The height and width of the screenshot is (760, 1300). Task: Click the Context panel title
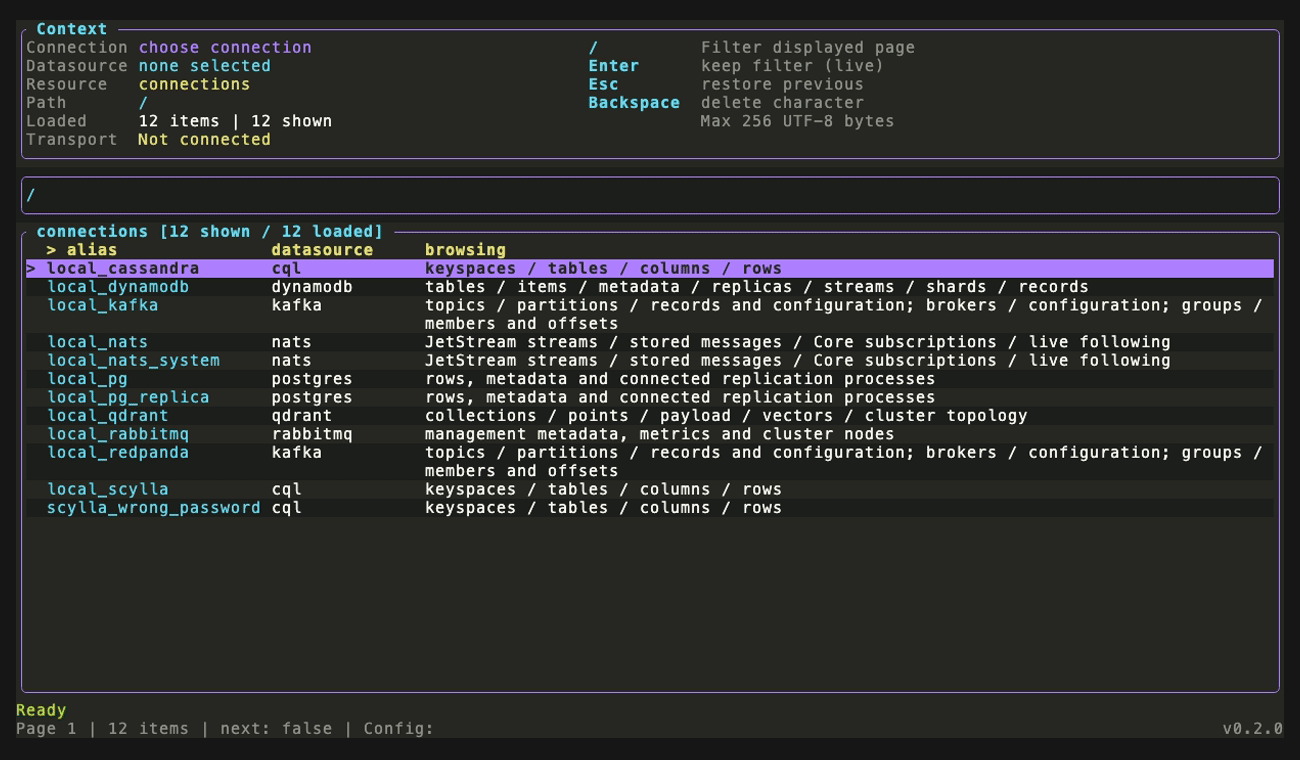(71, 29)
